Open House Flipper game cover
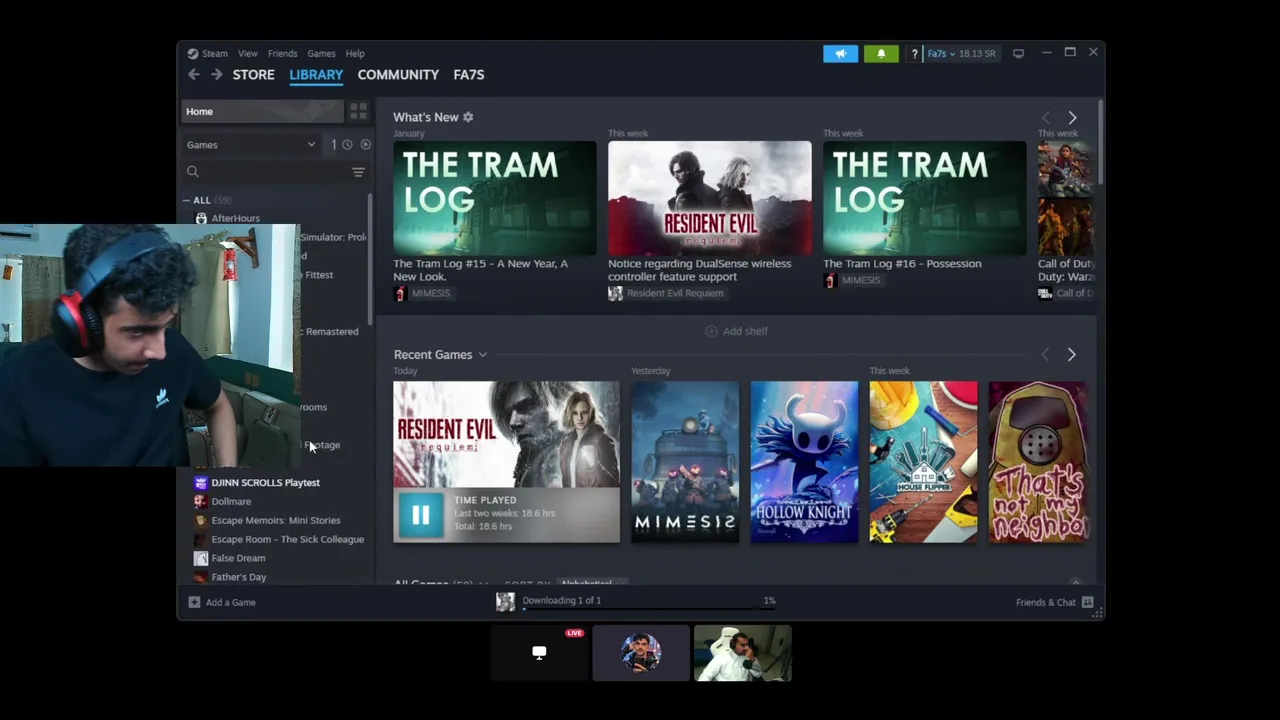This screenshot has width=1280, height=720. (923, 462)
